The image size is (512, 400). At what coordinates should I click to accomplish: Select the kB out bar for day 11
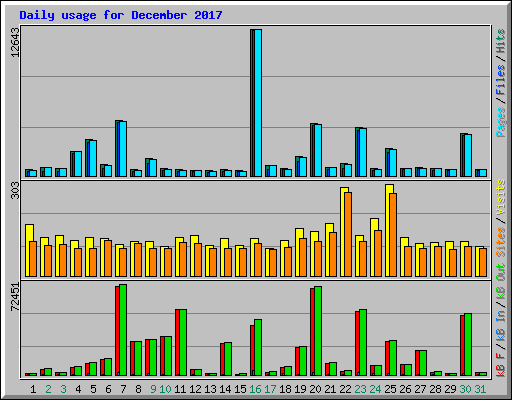pos(183,343)
